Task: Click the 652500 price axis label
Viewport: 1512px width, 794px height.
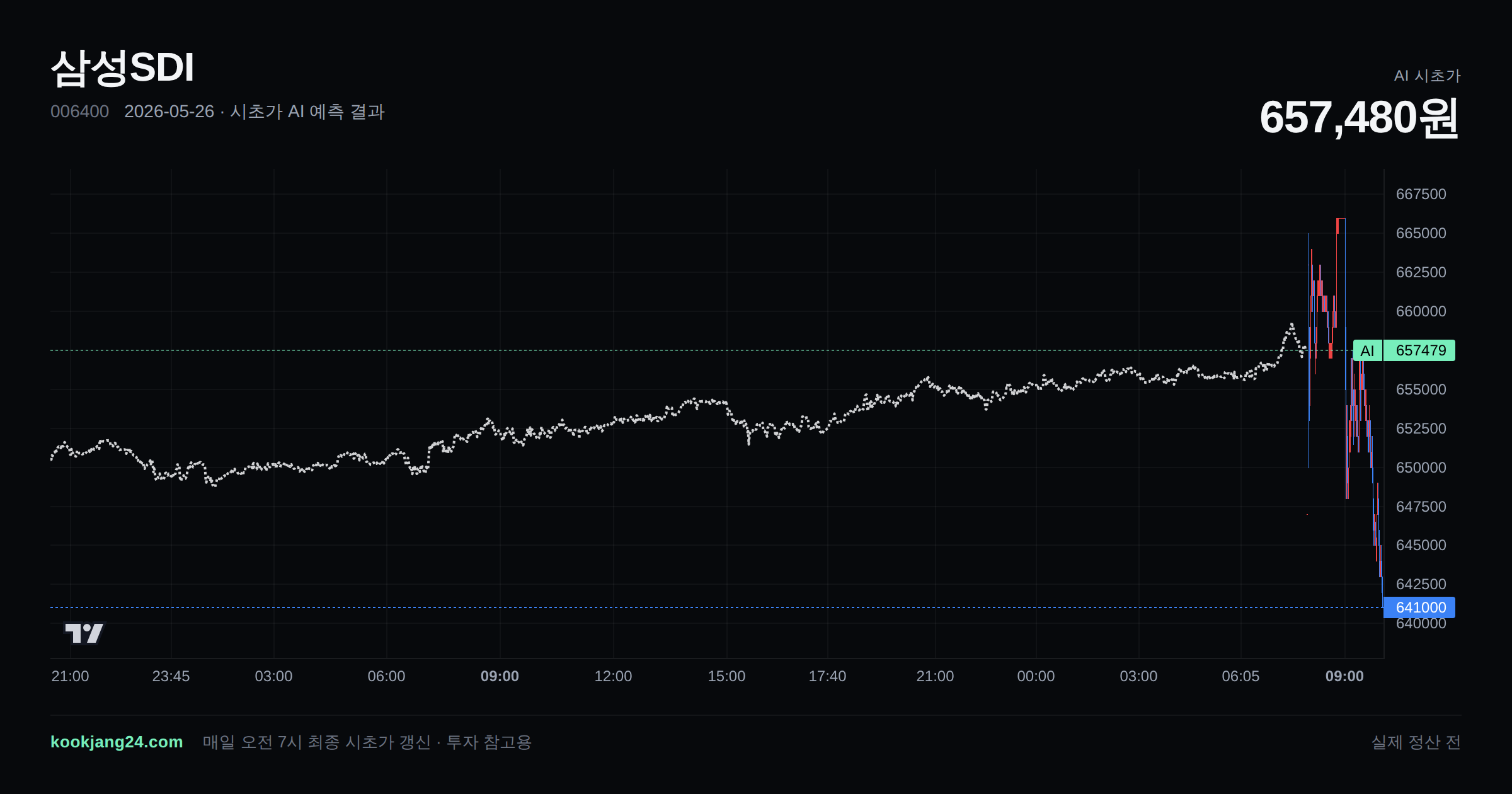Action: click(1421, 429)
